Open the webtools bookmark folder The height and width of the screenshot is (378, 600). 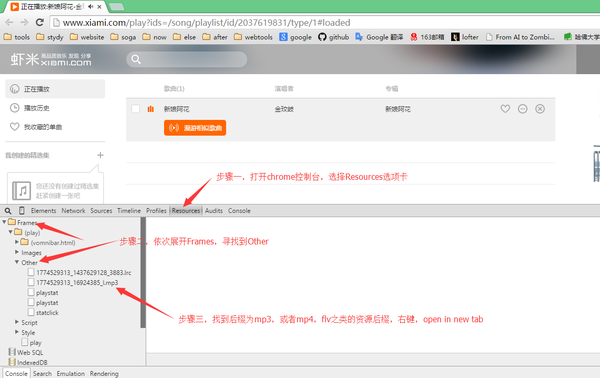(253, 37)
